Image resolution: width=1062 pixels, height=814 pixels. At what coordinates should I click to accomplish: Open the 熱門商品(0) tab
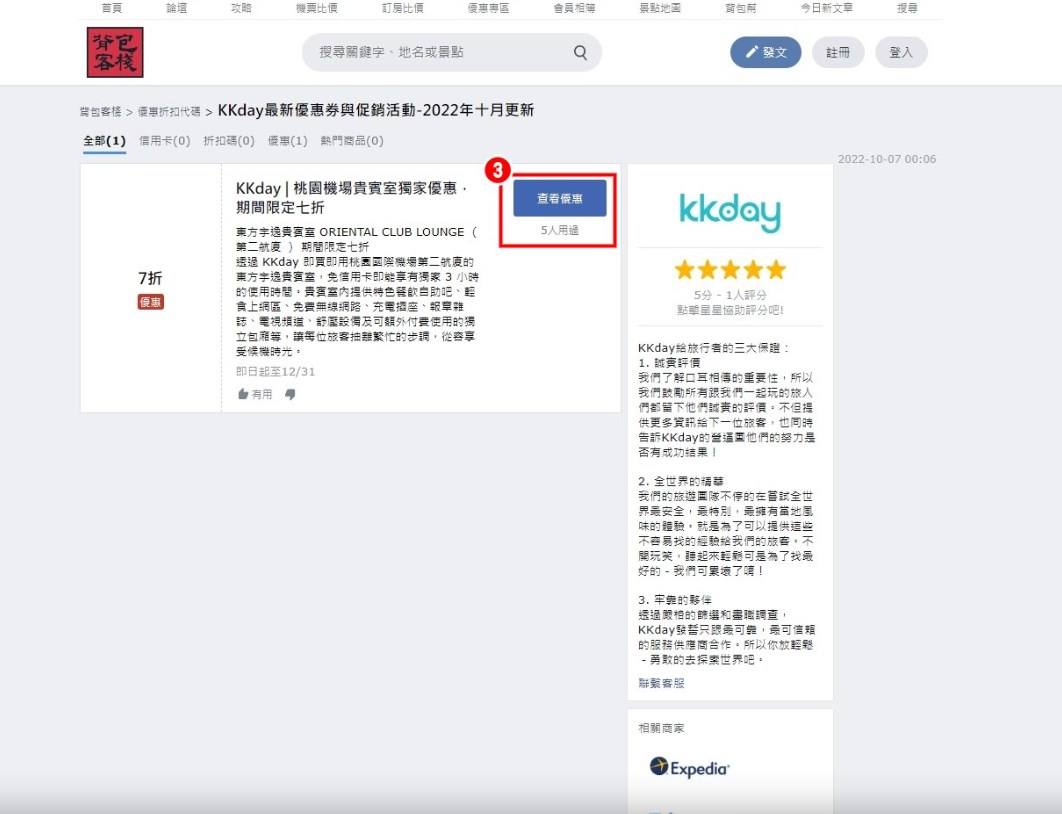coord(351,141)
